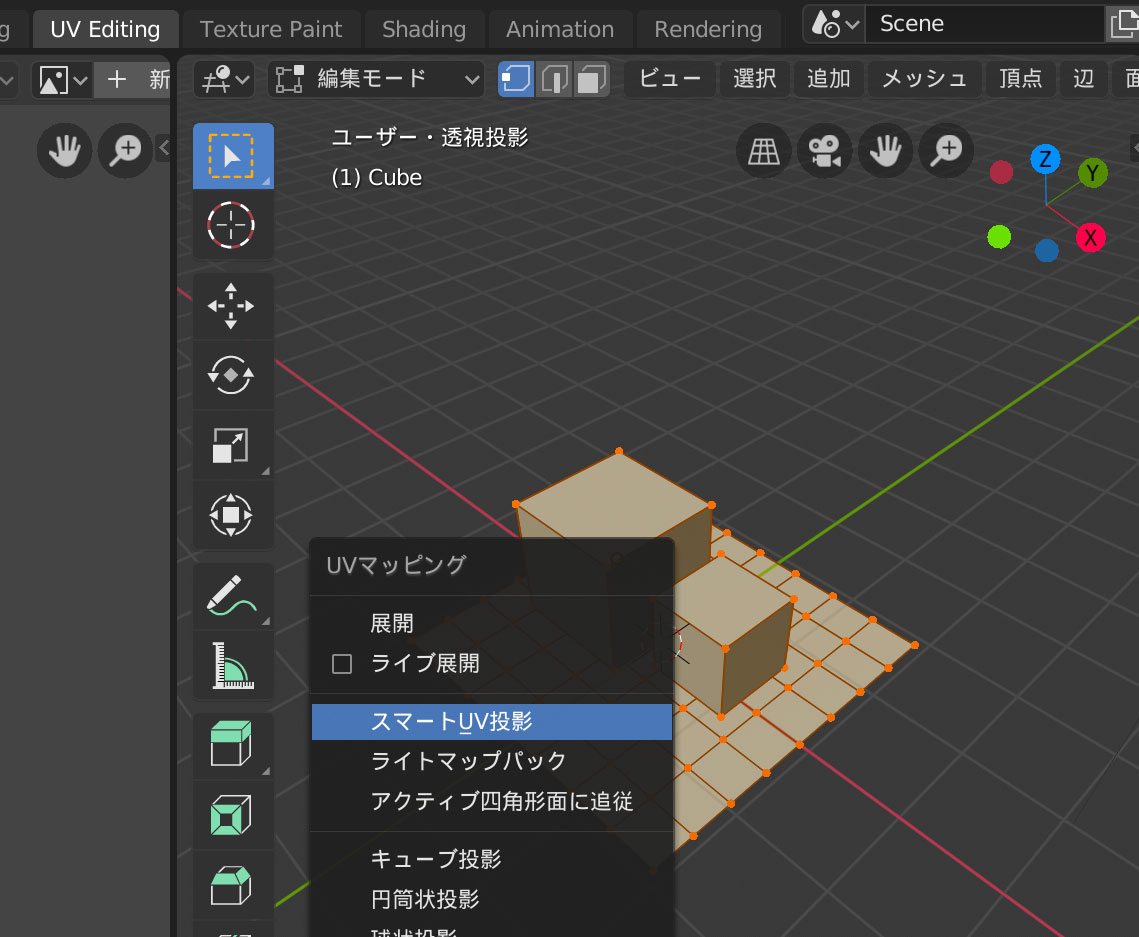1139x937 pixels.
Task: Select the Measure tool
Action: click(x=232, y=664)
